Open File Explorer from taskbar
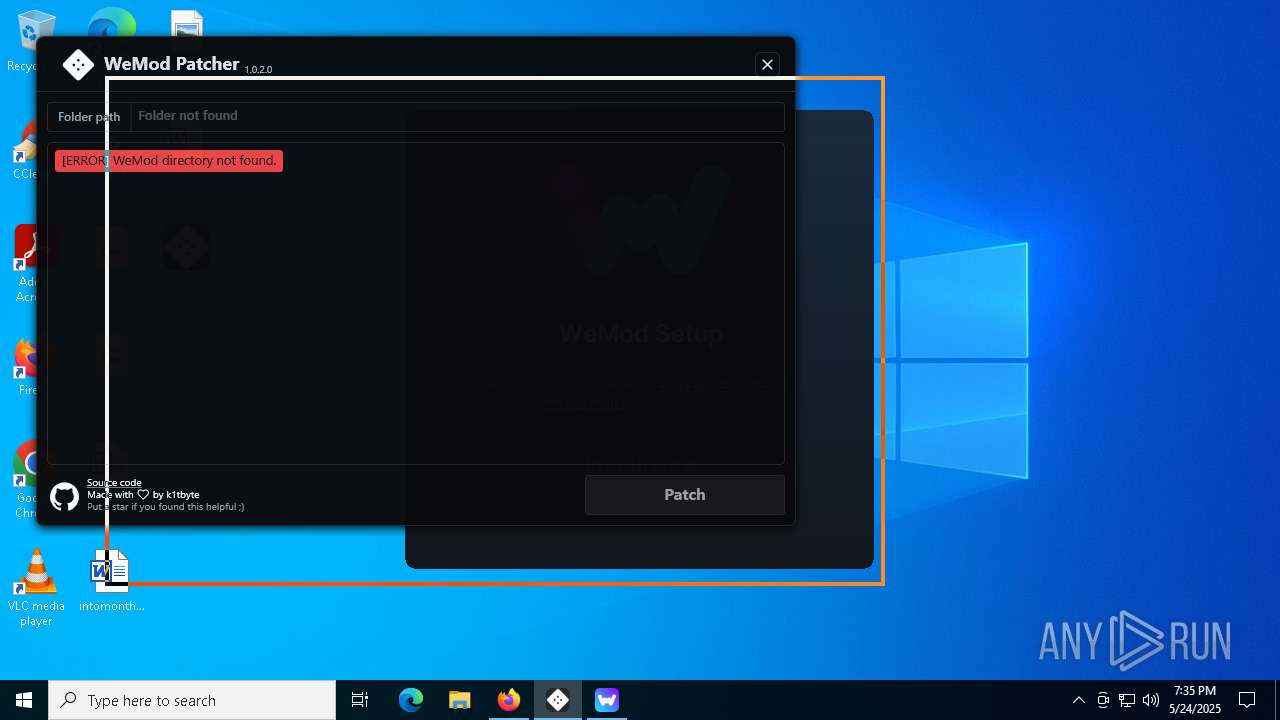This screenshot has height=720, width=1280. [460, 700]
